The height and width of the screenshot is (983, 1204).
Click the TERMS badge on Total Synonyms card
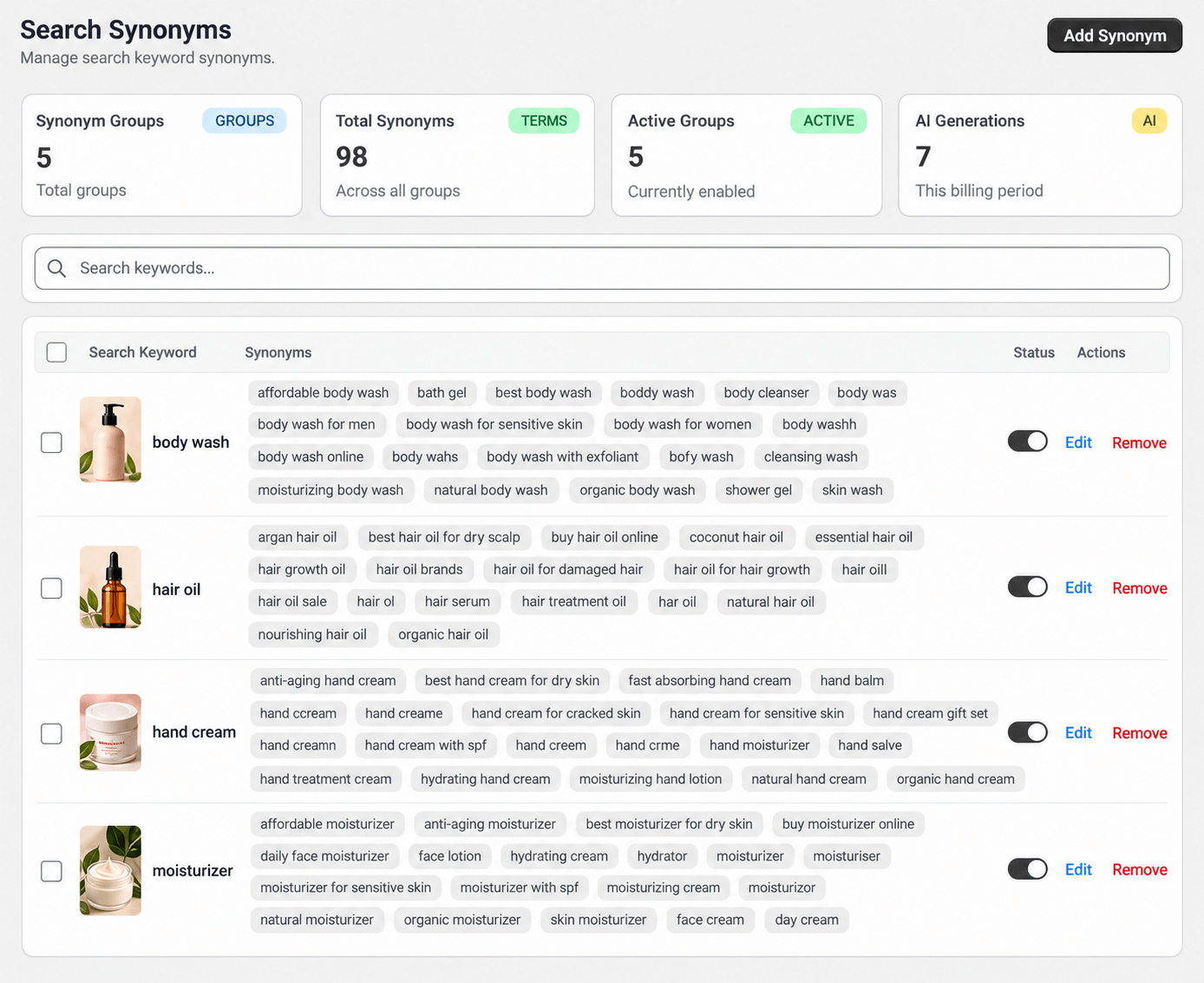(544, 121)
